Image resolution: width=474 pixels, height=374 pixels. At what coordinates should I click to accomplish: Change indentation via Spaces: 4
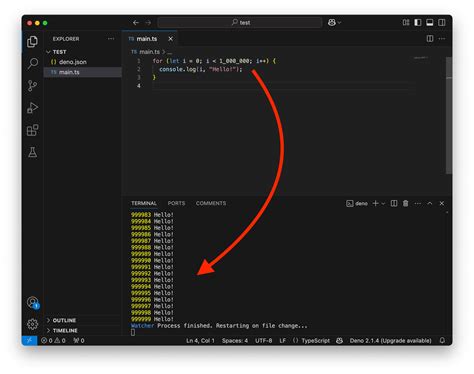coord(235,340)
